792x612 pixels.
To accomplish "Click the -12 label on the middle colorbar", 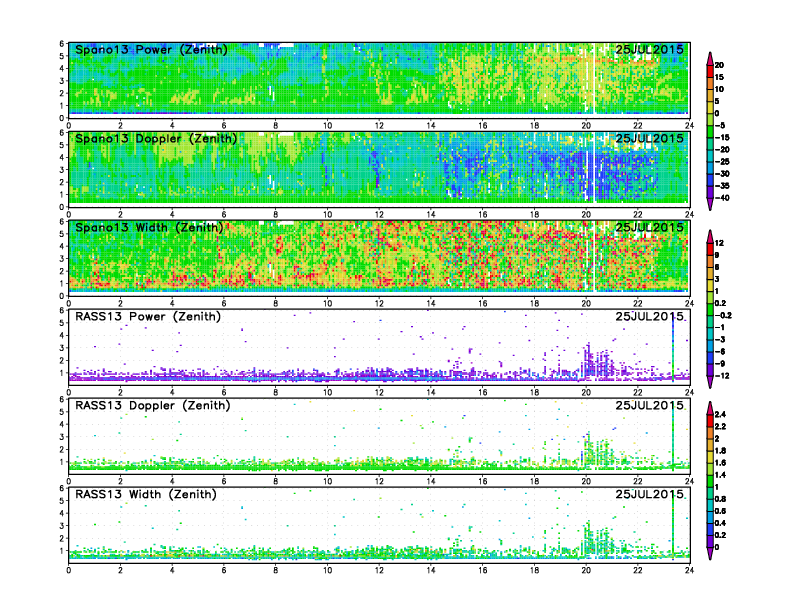I will 722,376.
